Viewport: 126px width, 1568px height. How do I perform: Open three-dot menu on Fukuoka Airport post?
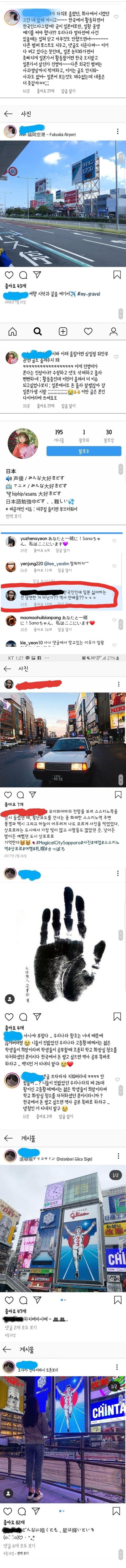(x=118, y=131)
